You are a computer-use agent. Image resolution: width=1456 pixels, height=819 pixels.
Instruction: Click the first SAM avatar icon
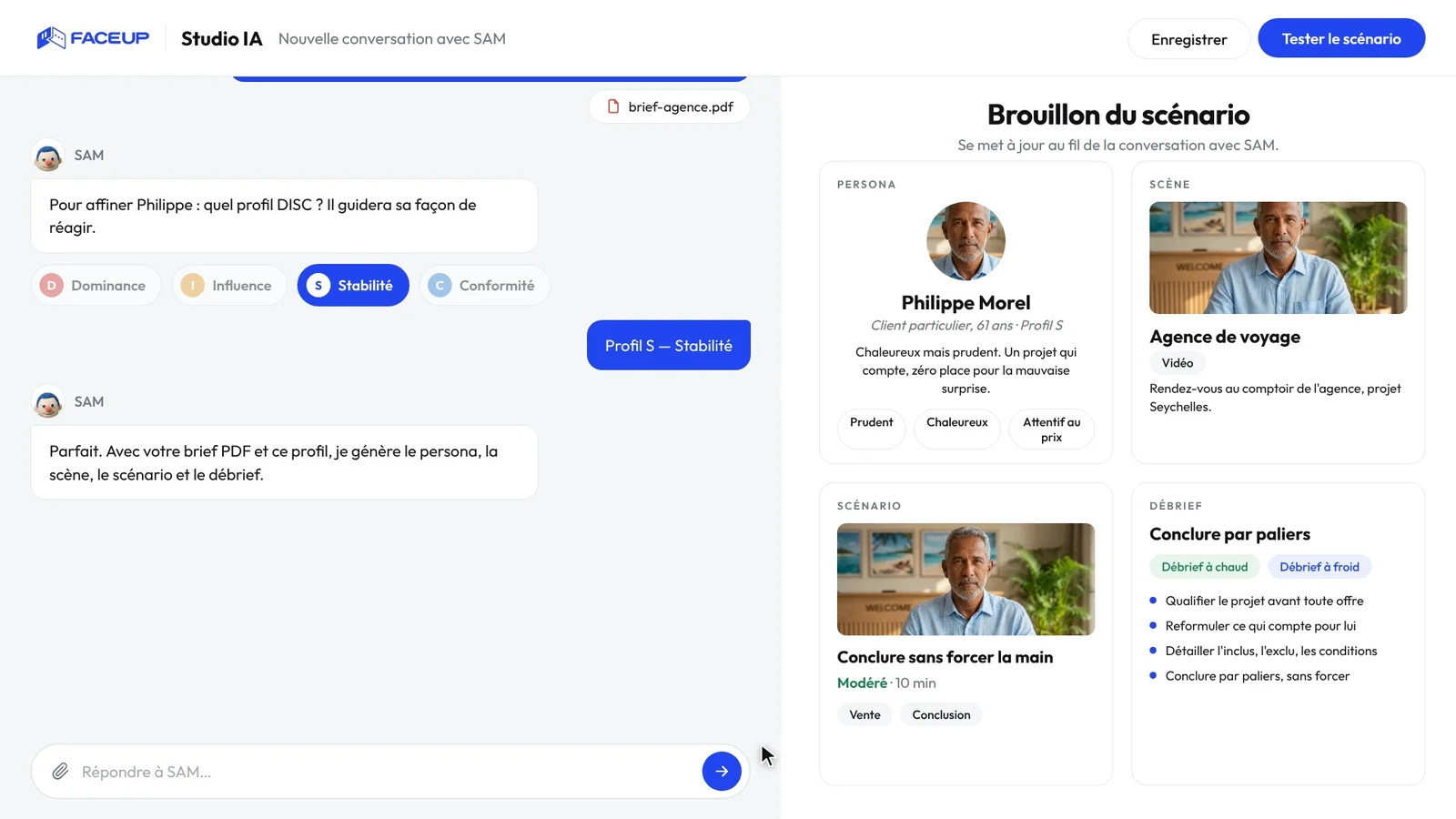48,156
